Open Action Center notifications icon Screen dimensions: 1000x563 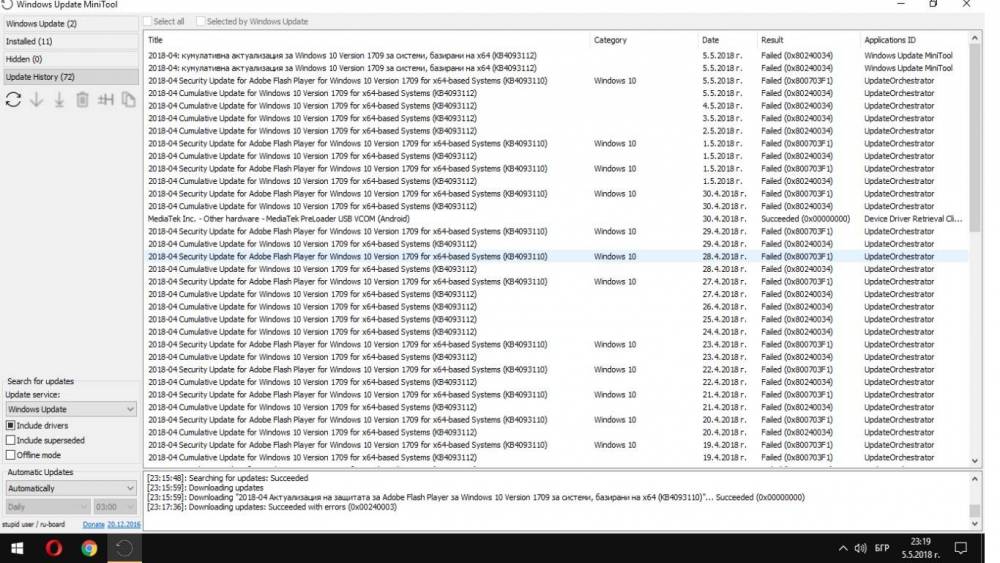click(x=960, y=548)
